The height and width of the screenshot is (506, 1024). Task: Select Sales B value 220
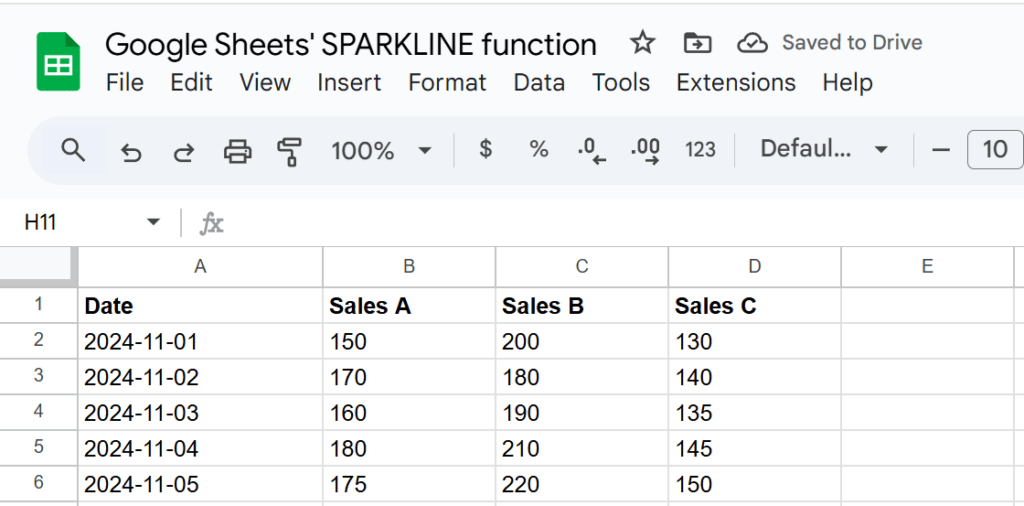(x=582, y=484)
